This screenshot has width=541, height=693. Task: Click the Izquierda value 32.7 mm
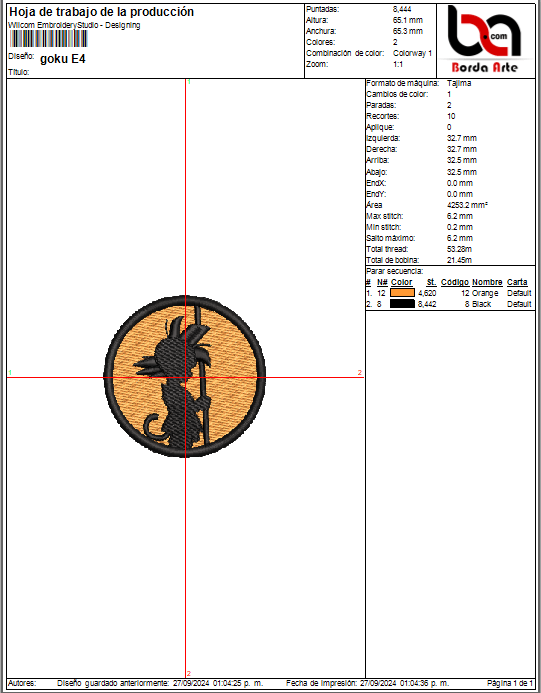click(461, 138)
